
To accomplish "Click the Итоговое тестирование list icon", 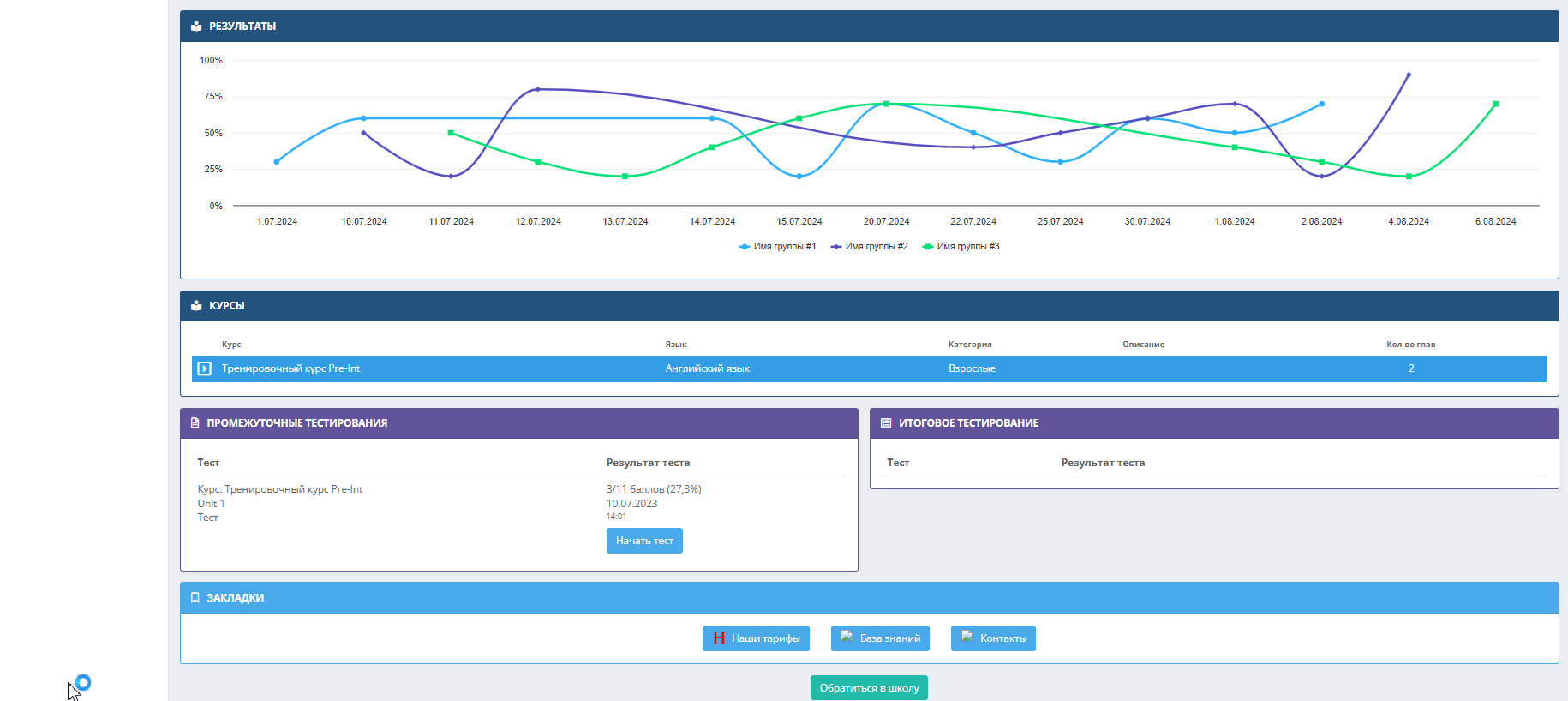I will click(x=886, y=423).
